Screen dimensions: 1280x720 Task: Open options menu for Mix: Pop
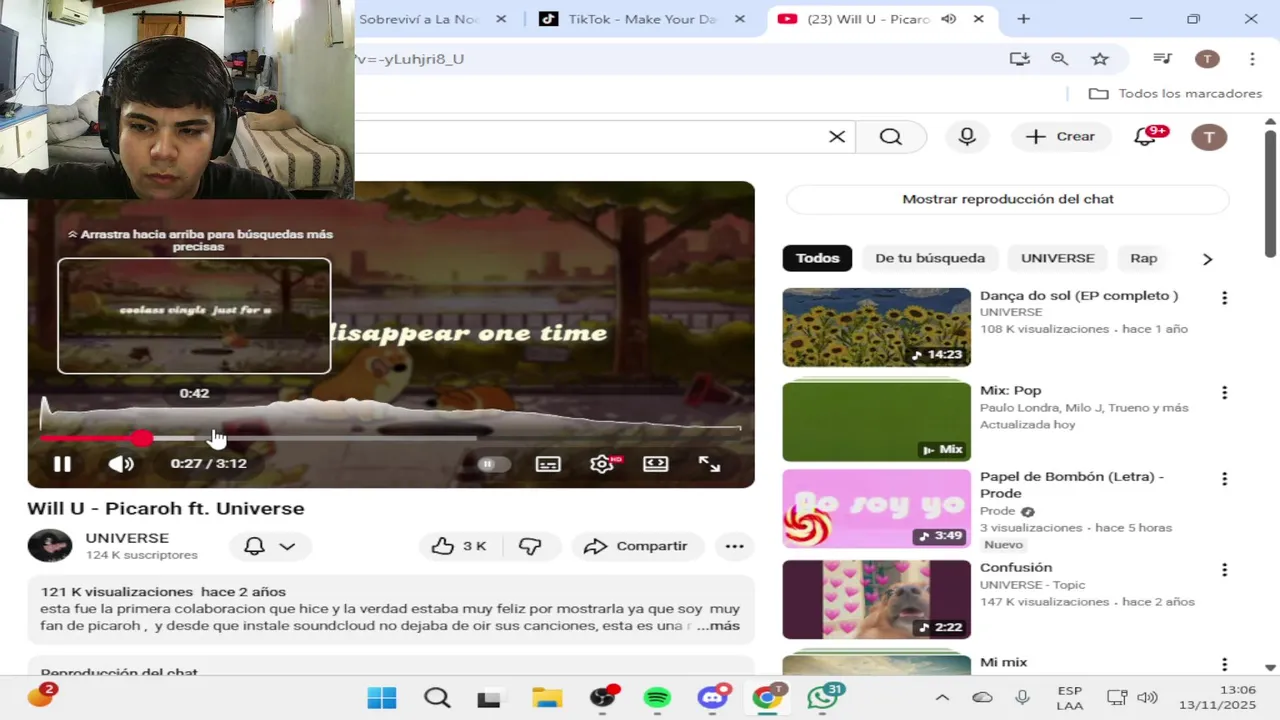click(1224, 393)
